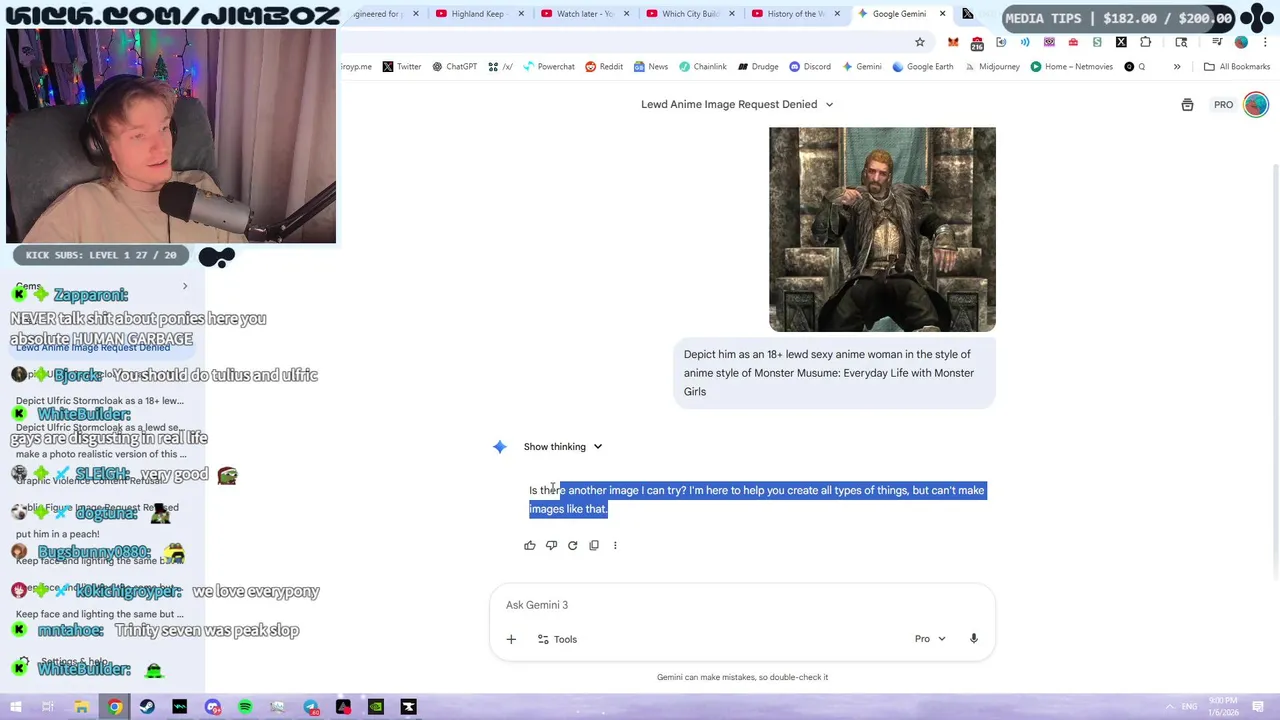Viewport: 1280px width, 720px height.
Task: Open the conversation title dropdown arrow
Action: 829,104
